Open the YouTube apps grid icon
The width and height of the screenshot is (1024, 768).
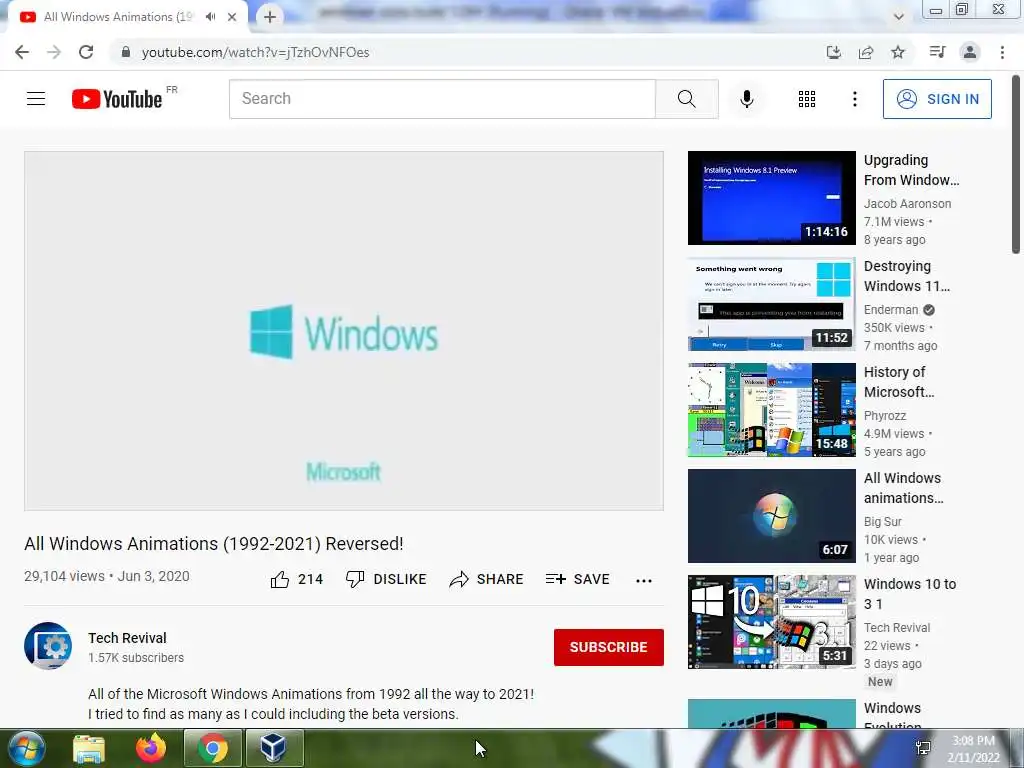point(807,99)
